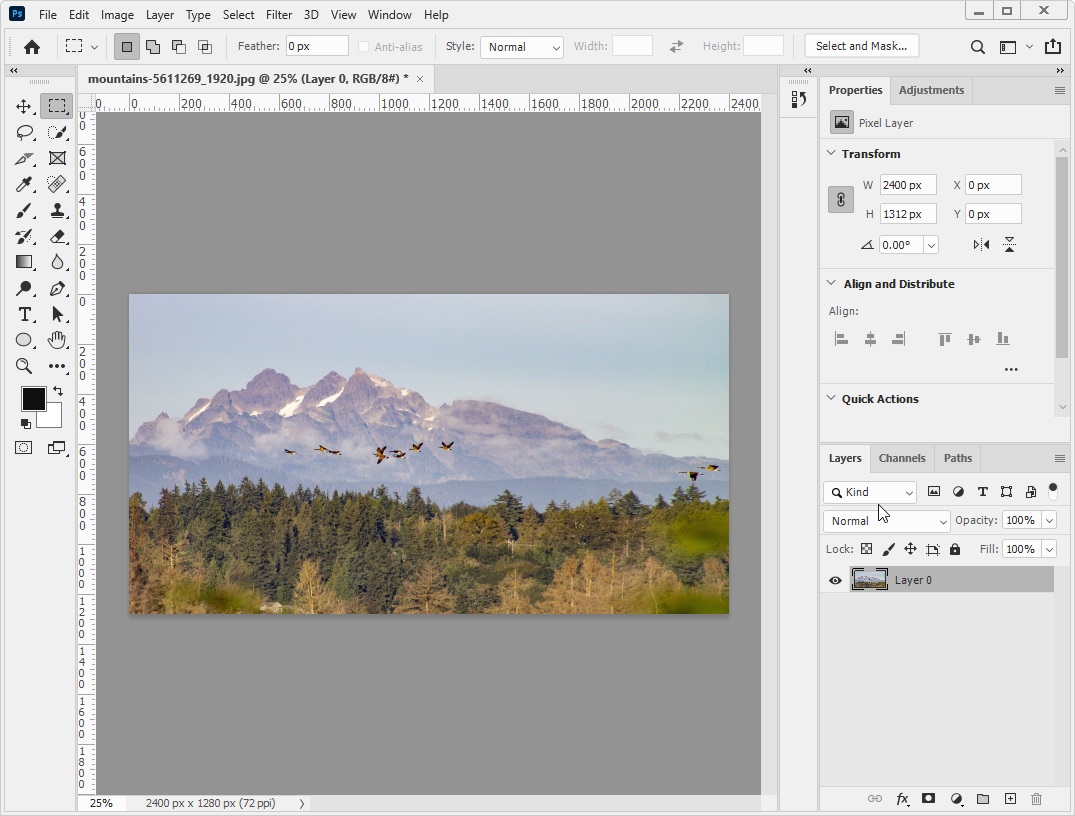1075x816 pixels.
Task: Collapse the Quick Actions section
Action: click(832, 398)
